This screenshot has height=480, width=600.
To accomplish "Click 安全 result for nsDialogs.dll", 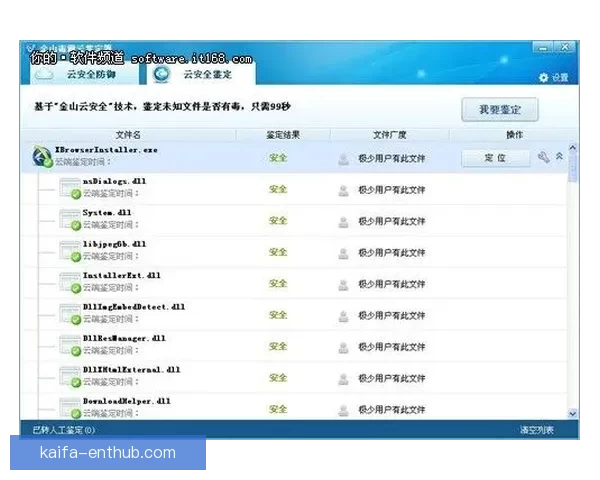I will pyautogui.click(x=278, y=189).
